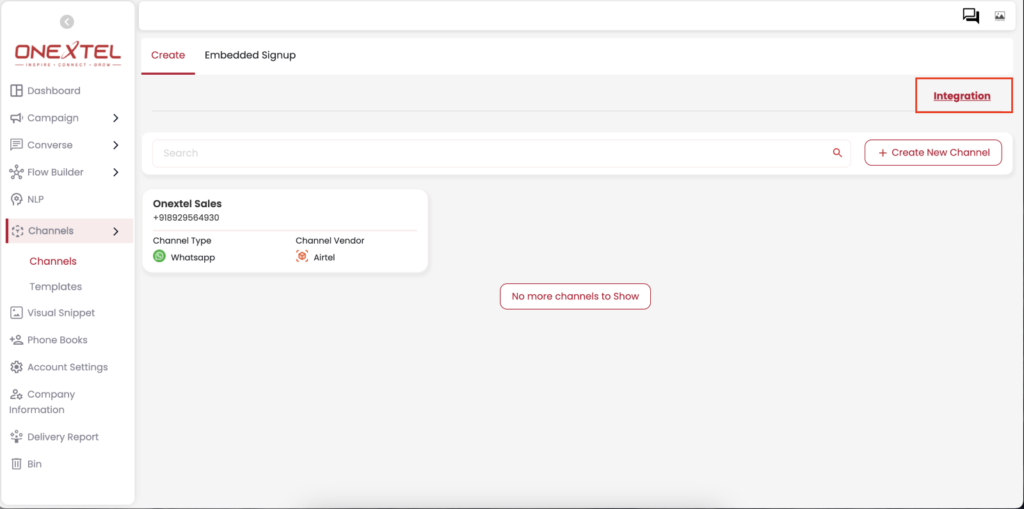Viewport: 1024px width, 509px height.
Task: Open the NLP menu item
Action: (x=35, y=199)
